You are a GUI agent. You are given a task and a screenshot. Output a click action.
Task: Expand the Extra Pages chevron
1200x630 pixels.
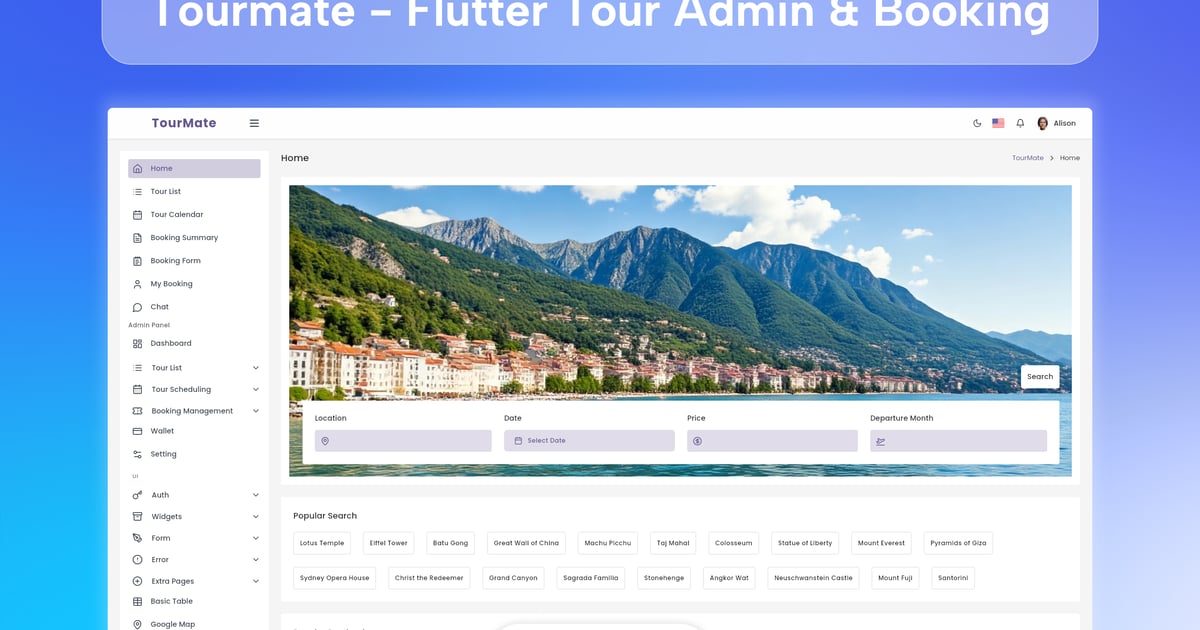click(256, 581)
